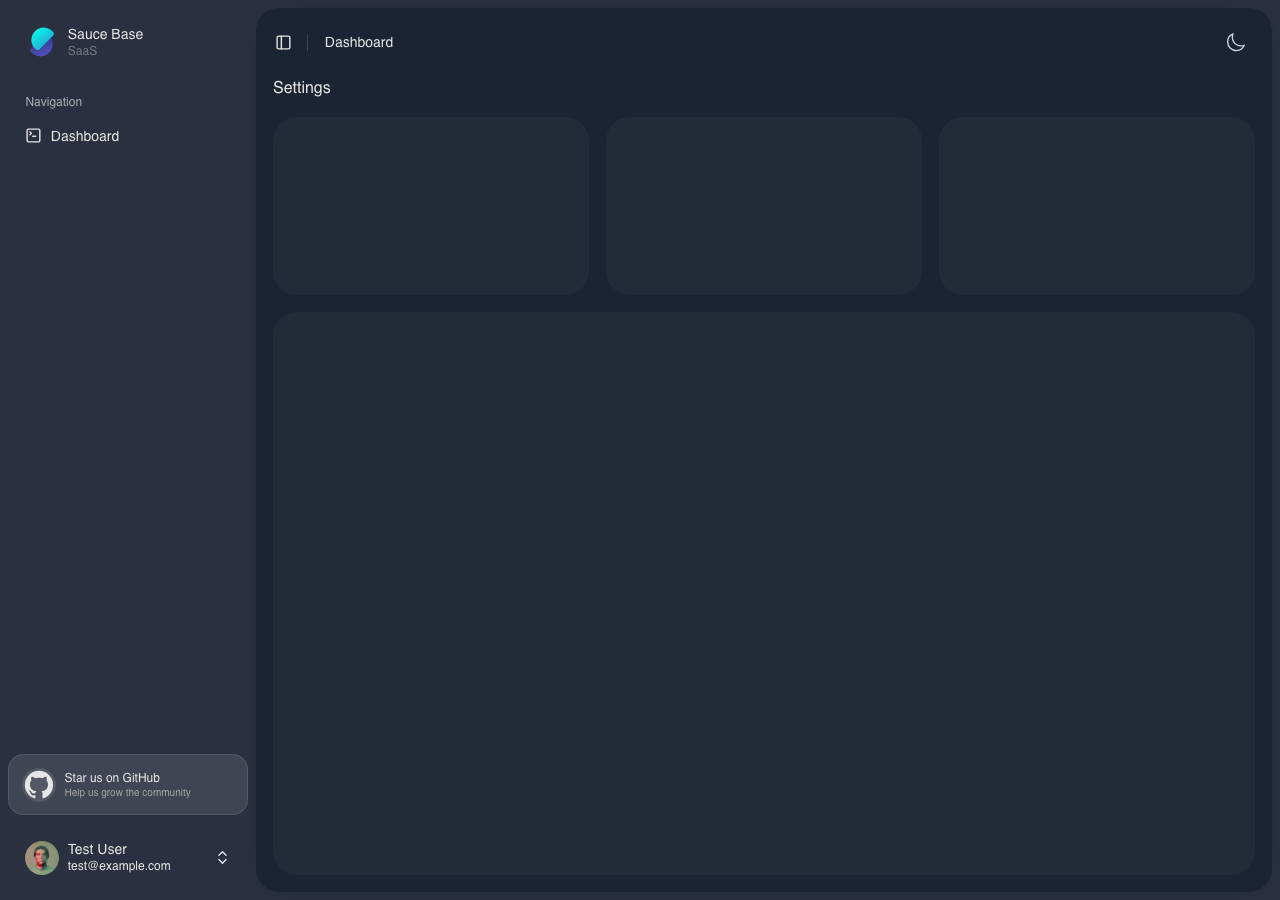The width and height of the screenshot is (1280, 900).
Task: Click the Sauce Base teal logo icon
Action: (42, 41)
